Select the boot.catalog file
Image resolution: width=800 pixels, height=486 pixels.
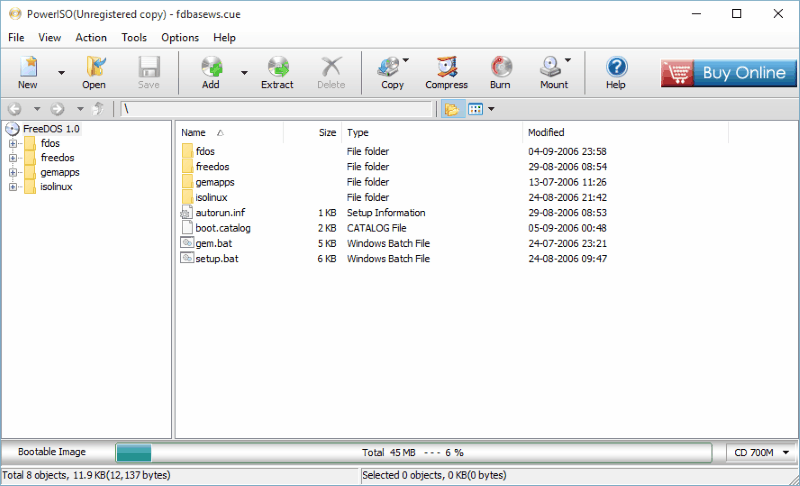point(223,228)
